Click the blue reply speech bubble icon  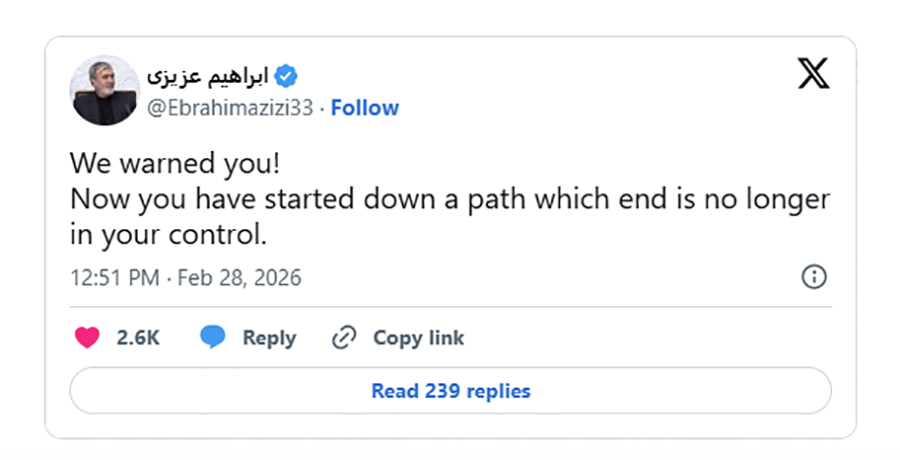click(x=213, y=337)
